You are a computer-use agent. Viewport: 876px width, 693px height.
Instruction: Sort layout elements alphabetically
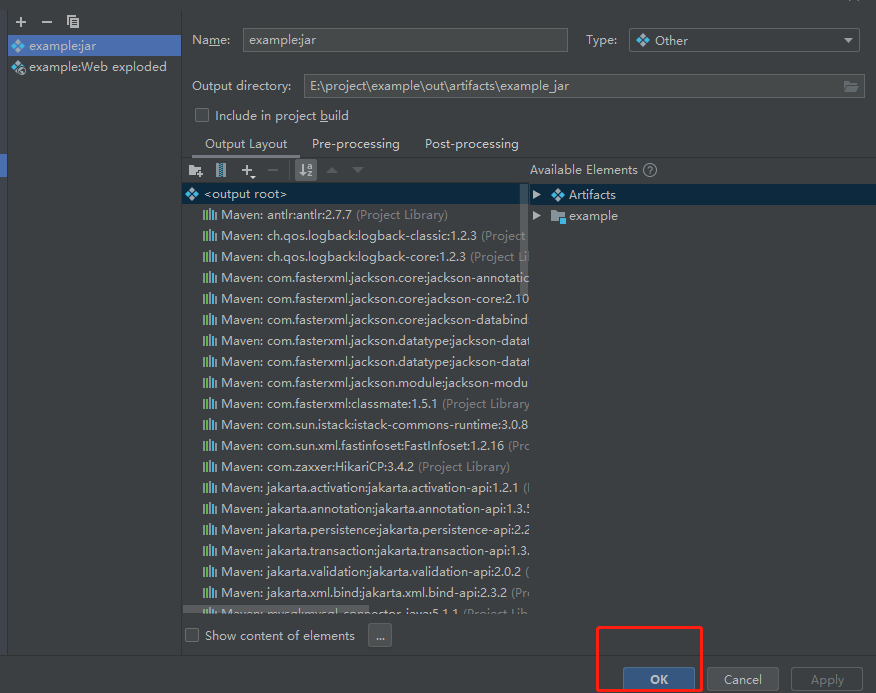[305, 170]
